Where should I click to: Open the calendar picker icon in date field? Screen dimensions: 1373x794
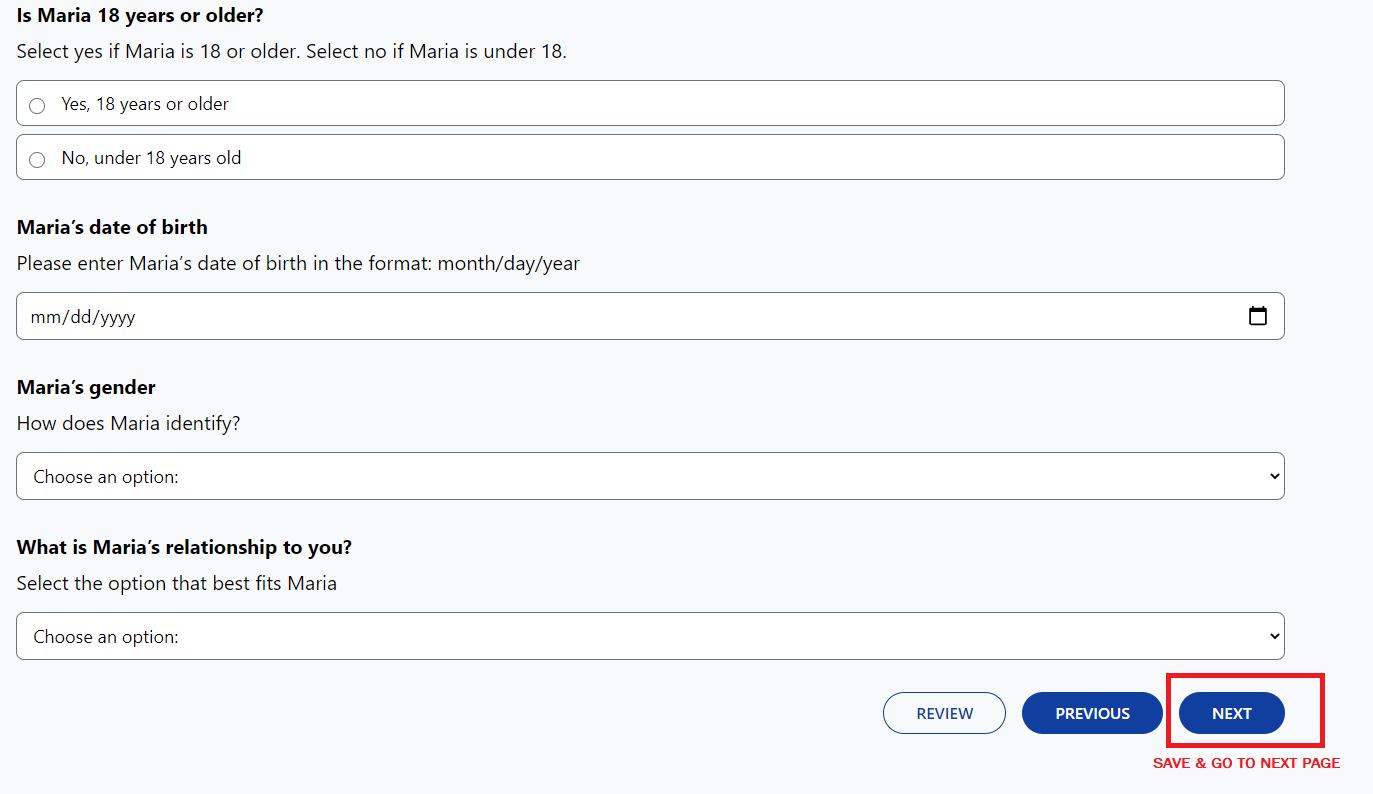[x=1258, y=316]
